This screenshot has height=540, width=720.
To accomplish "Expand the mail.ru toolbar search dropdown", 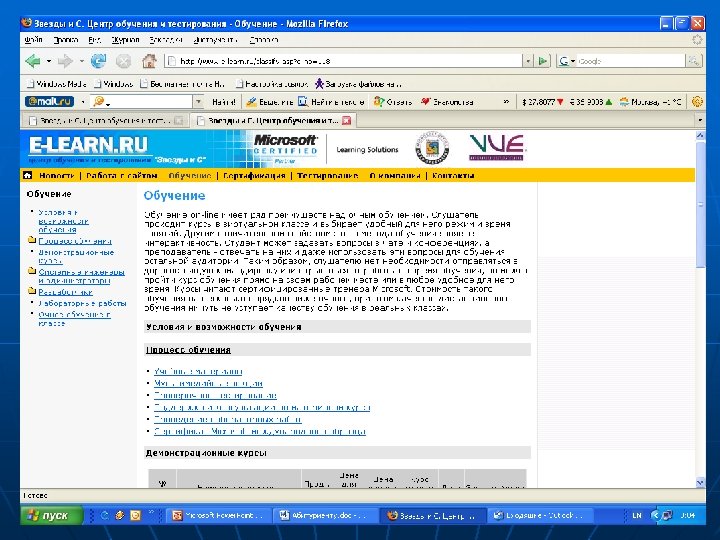I will [198, 101].
